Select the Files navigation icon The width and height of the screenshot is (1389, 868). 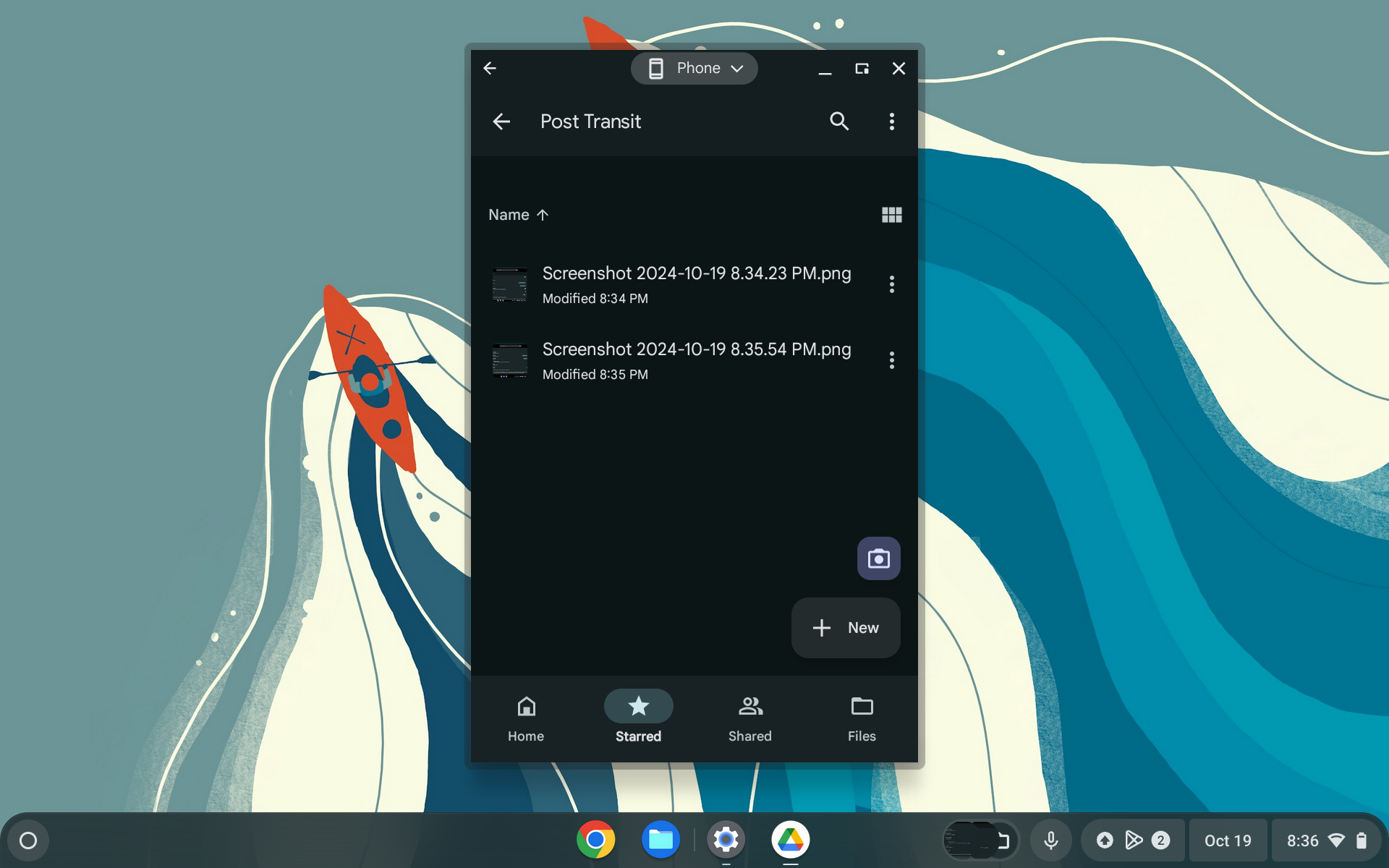861,717
